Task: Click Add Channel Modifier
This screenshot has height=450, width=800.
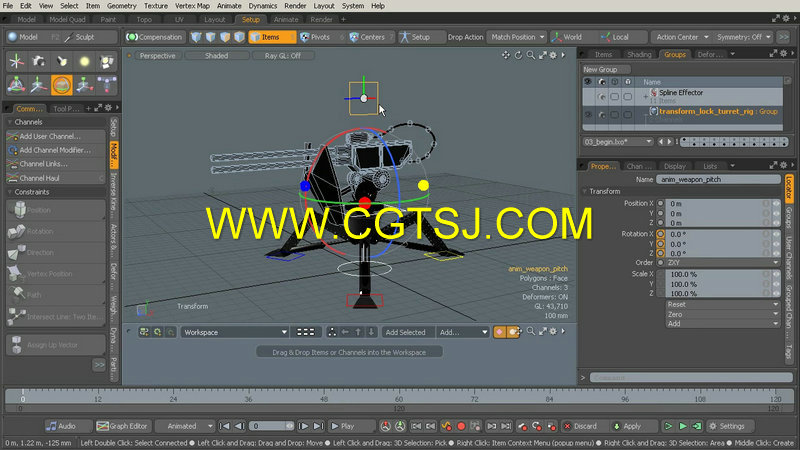Action: (x=55, y=150)
